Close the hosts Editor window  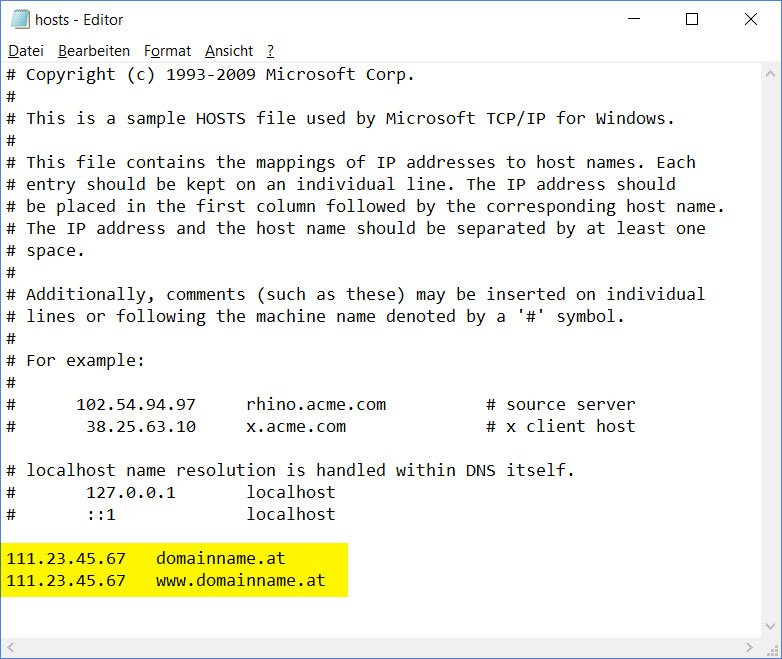[751, 19]
